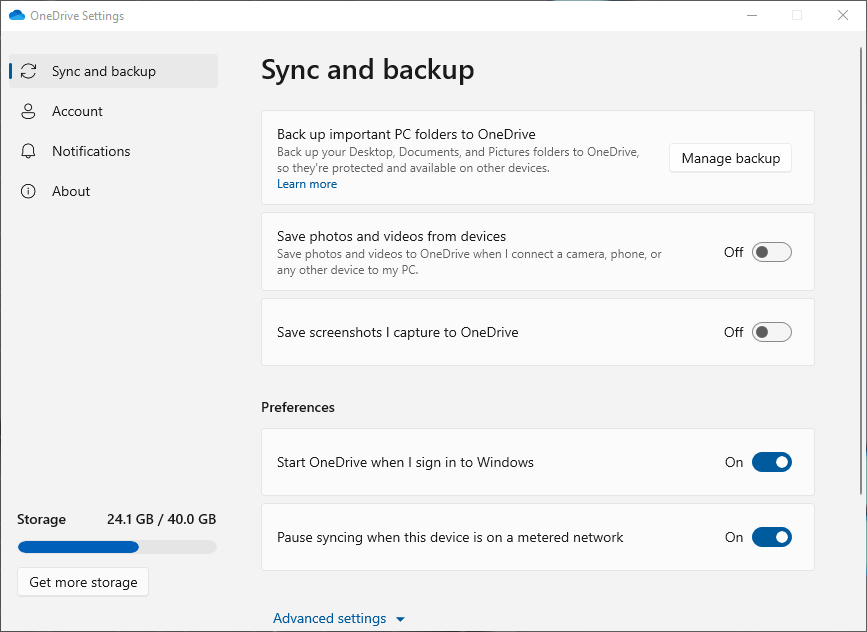Click the Advanced settings arrow icon
This screenshot has width=867, height=632.
click(x=401, y=620)
